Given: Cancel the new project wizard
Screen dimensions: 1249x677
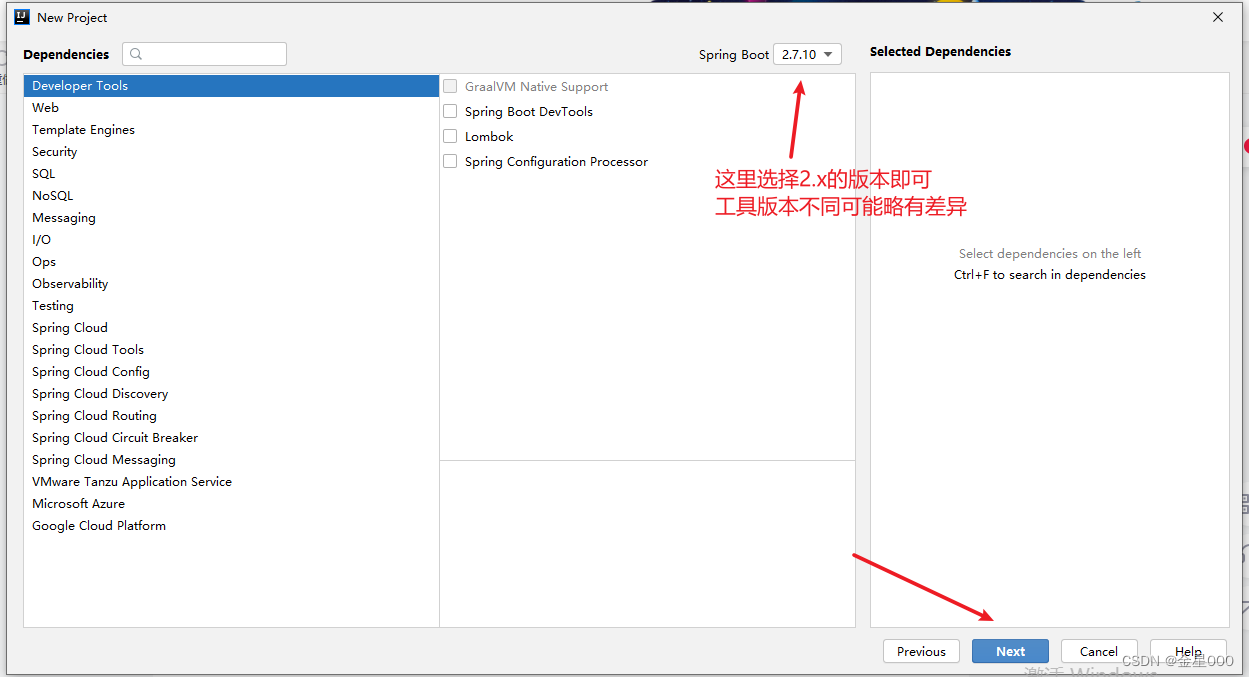Looking at the screenshot, I should 1099,651.
